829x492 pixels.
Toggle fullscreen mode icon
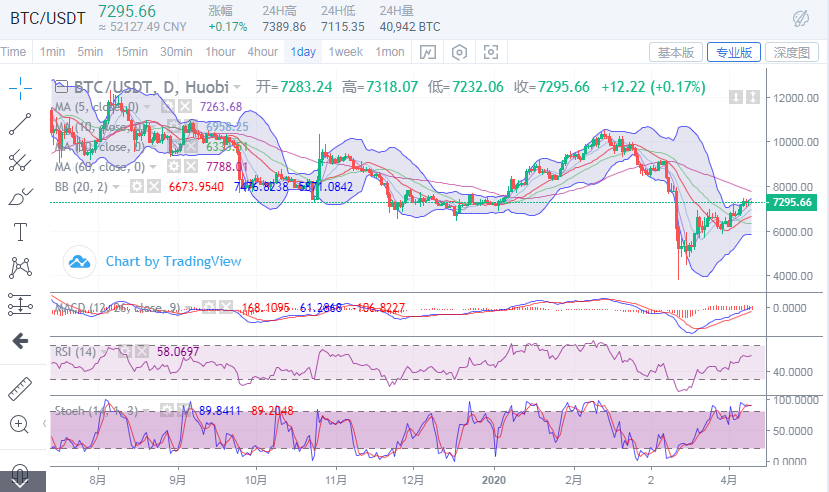coord(491,52)
